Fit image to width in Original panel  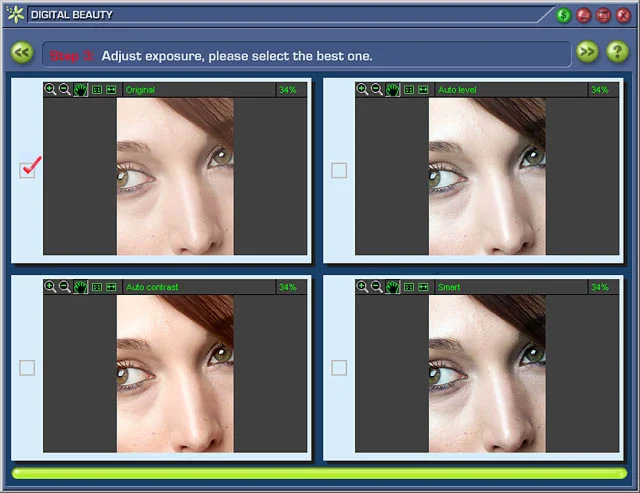[x=111, y=90]
